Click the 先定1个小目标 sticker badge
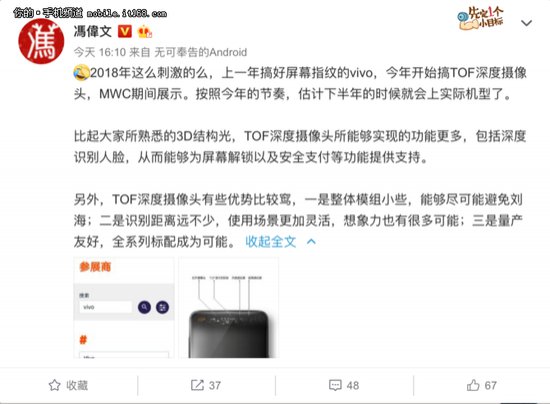Viewport: 550px width, 404px height. click(481, 18)
